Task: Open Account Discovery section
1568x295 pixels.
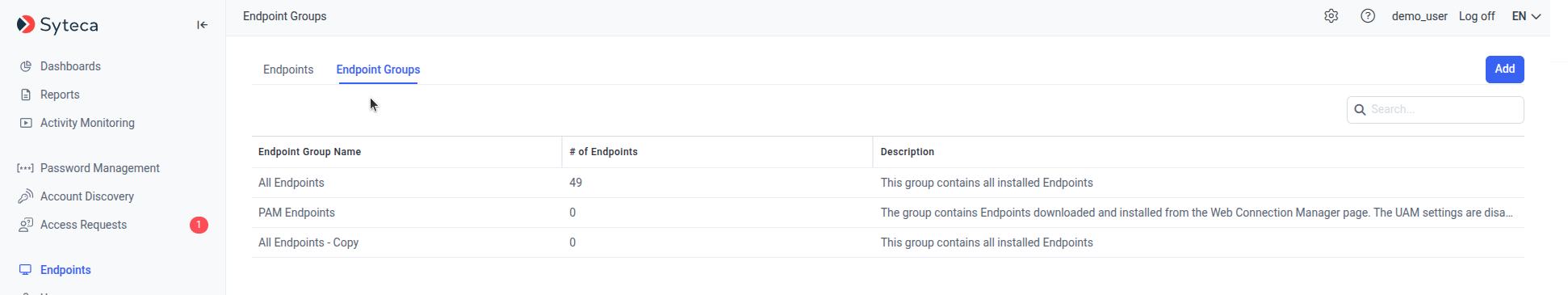Action: 87,196
